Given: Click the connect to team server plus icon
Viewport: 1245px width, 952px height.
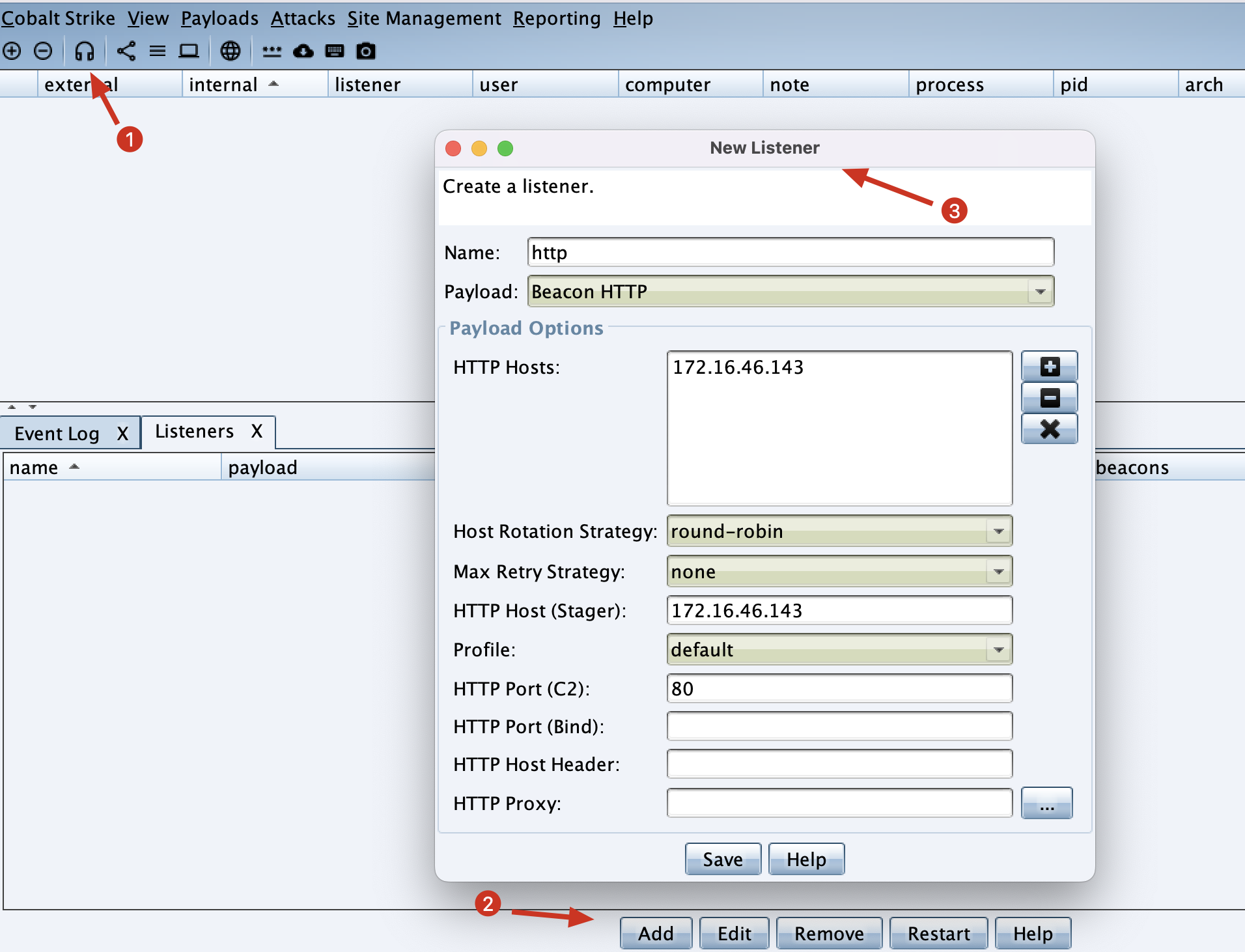Looking at the screenshot, I should click(x=12, y=51).
